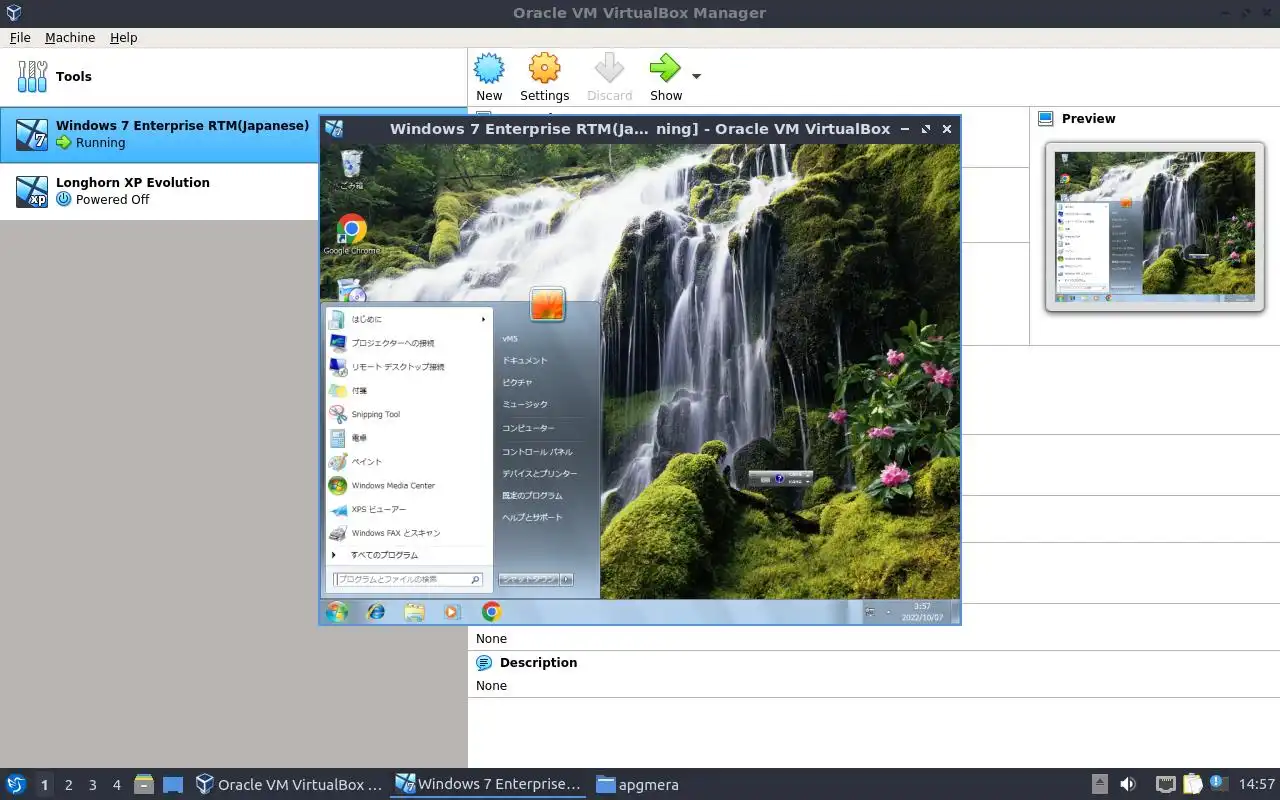Click the Recycle Bin icon on Windows 7 desktop
Image resolution: width=1280 pixels, height=800 pixels.
pos(351,169)
